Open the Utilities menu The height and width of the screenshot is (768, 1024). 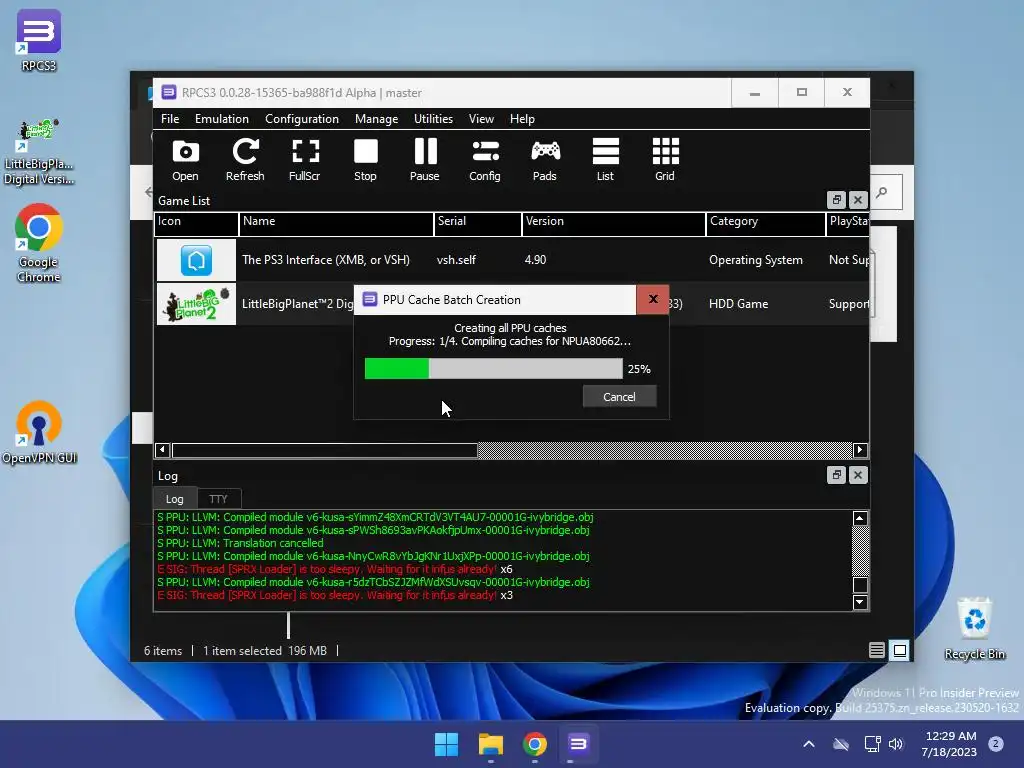(433, 119)
